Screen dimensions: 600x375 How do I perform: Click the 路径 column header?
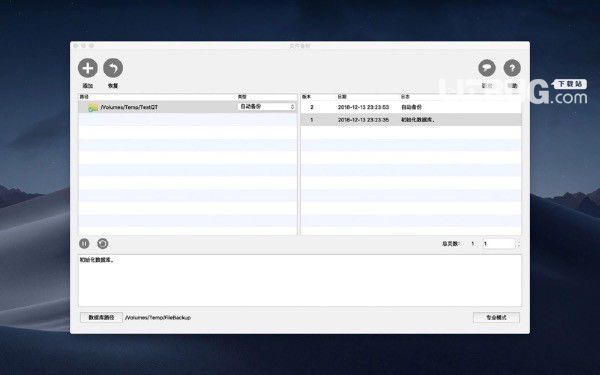click(x=84, y=97)
